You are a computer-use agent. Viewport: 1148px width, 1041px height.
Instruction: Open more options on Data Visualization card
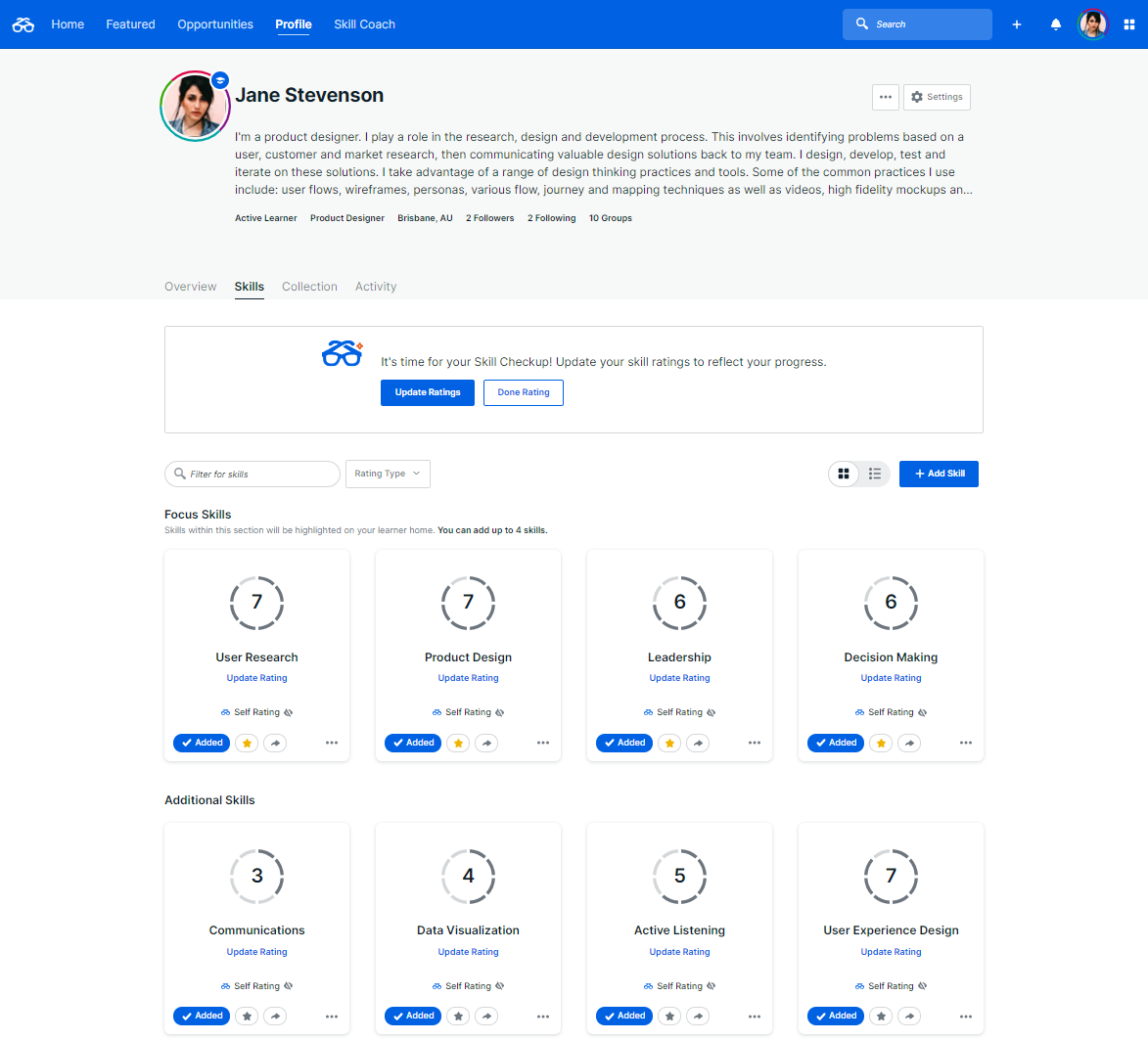coord(543,1016)
